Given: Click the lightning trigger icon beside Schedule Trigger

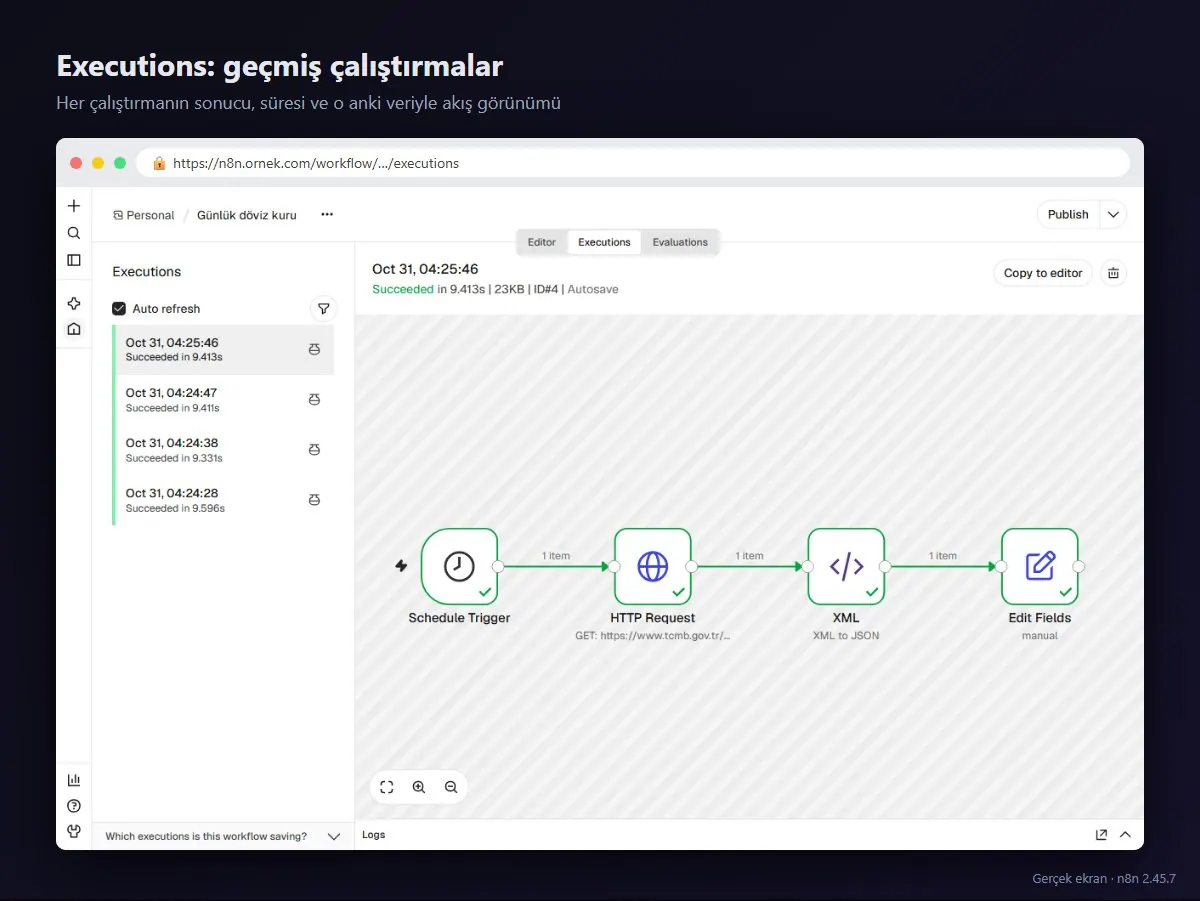Looking at the screenshot, I should (401, 566).
